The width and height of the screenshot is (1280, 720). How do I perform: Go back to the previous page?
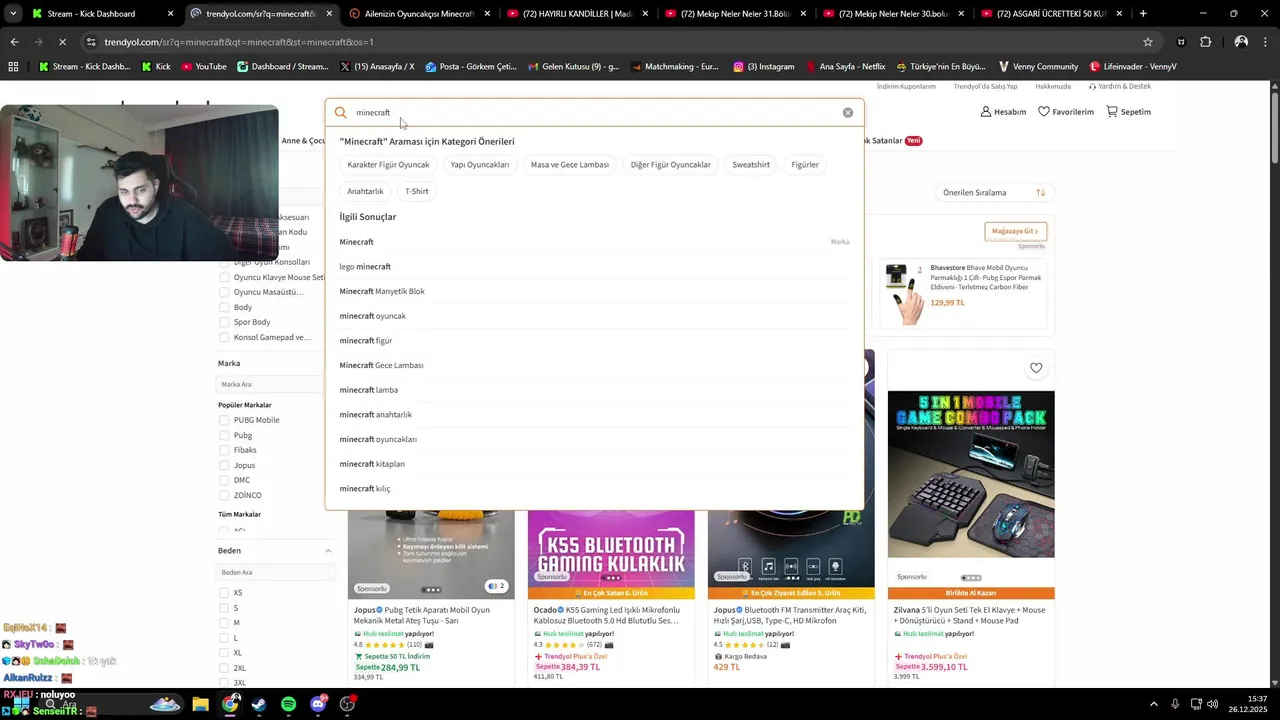(x=14, y=42)
